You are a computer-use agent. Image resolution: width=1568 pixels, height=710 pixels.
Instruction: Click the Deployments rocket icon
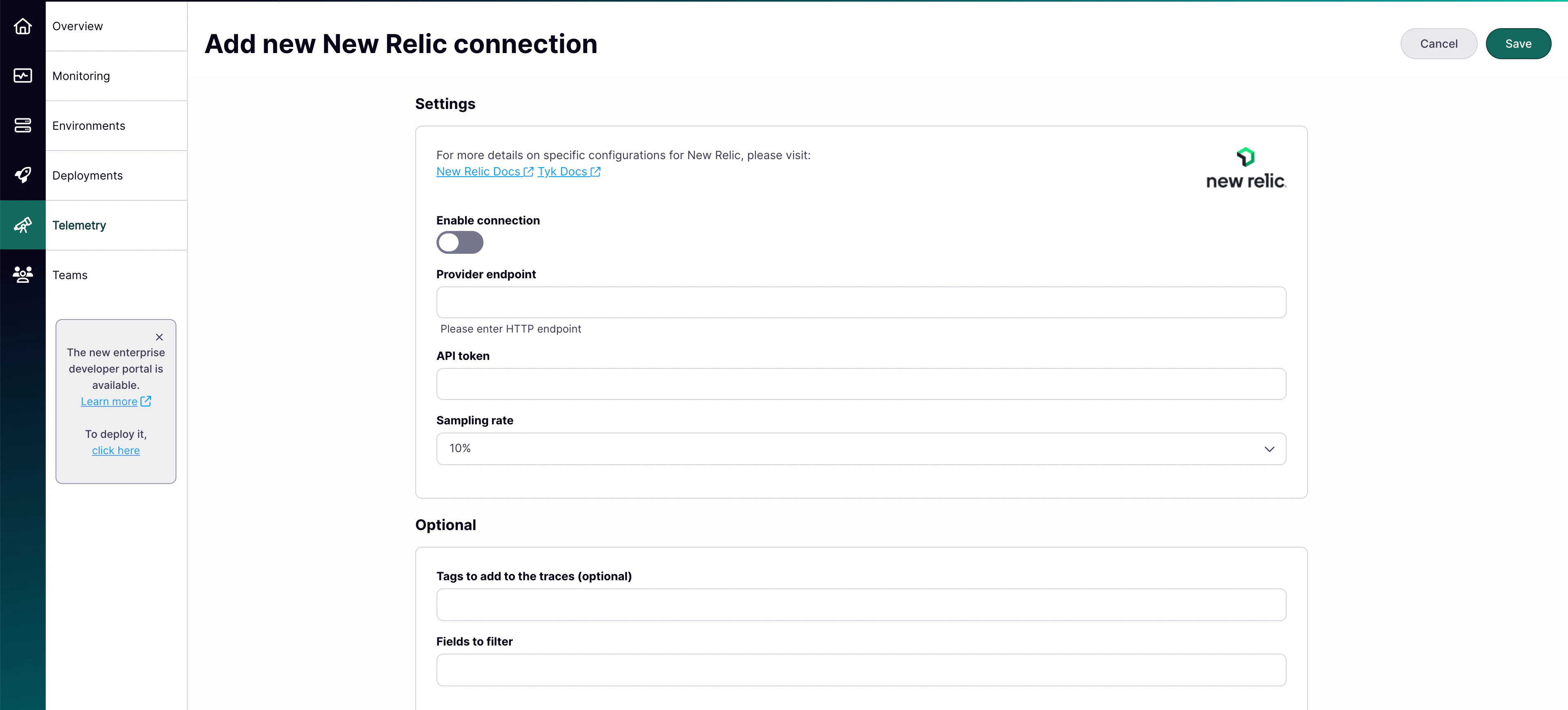(22, 175)
